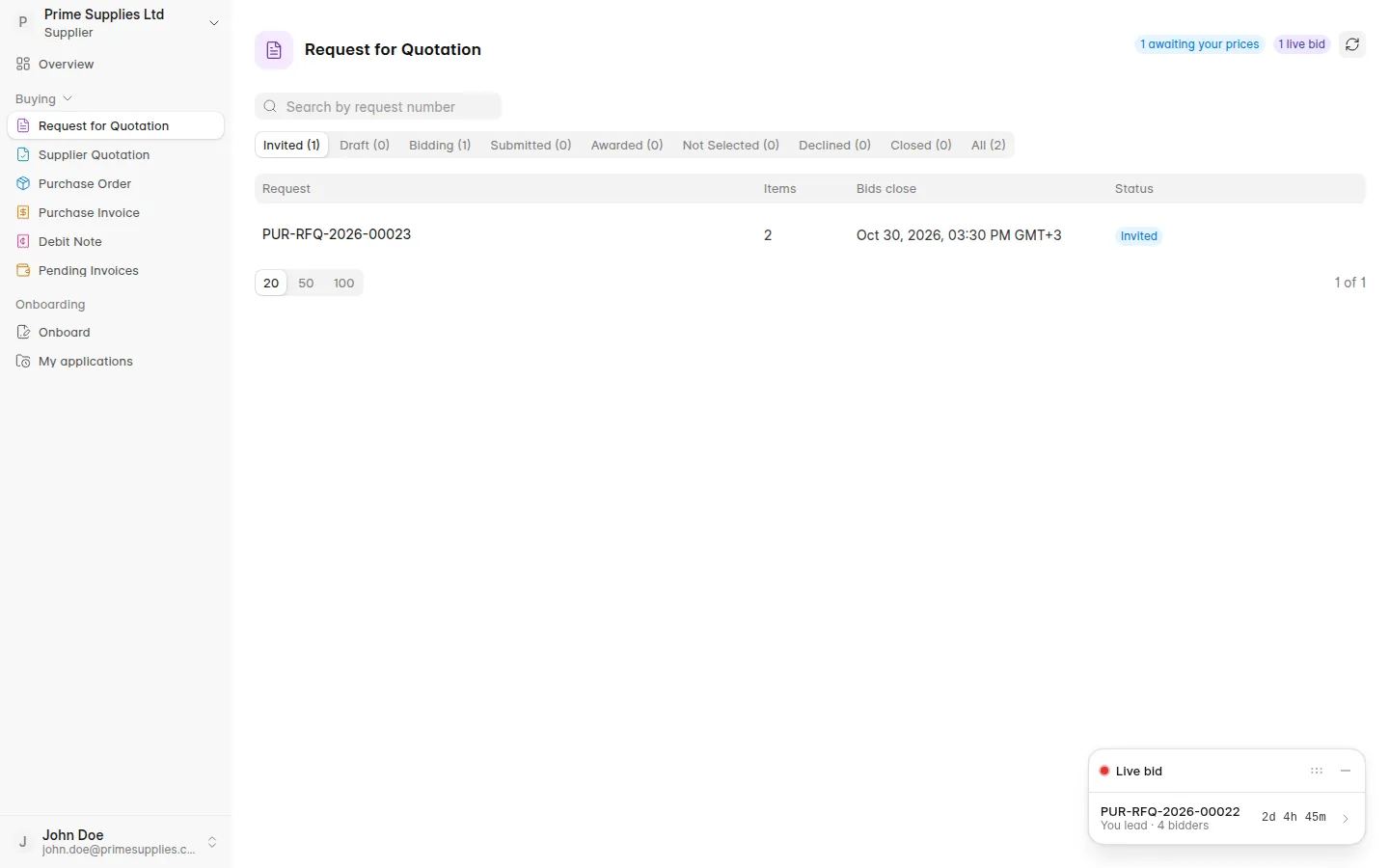
Task: Go to Pending Invoices
Action: click(116, 270)
